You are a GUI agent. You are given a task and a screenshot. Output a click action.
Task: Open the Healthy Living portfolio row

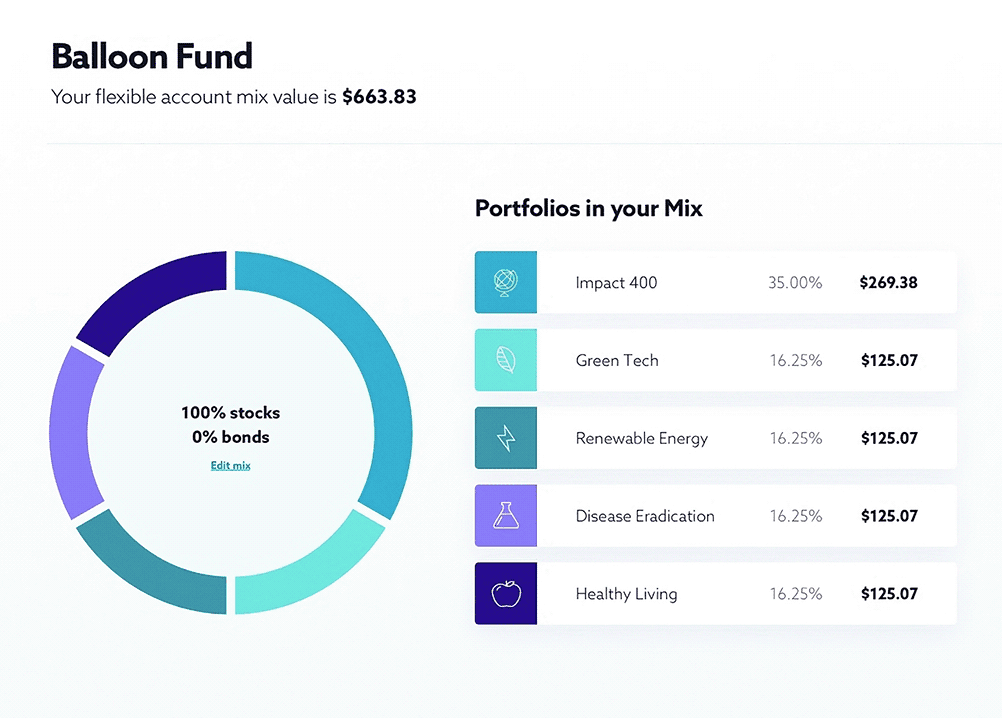(x=716, y=593)
